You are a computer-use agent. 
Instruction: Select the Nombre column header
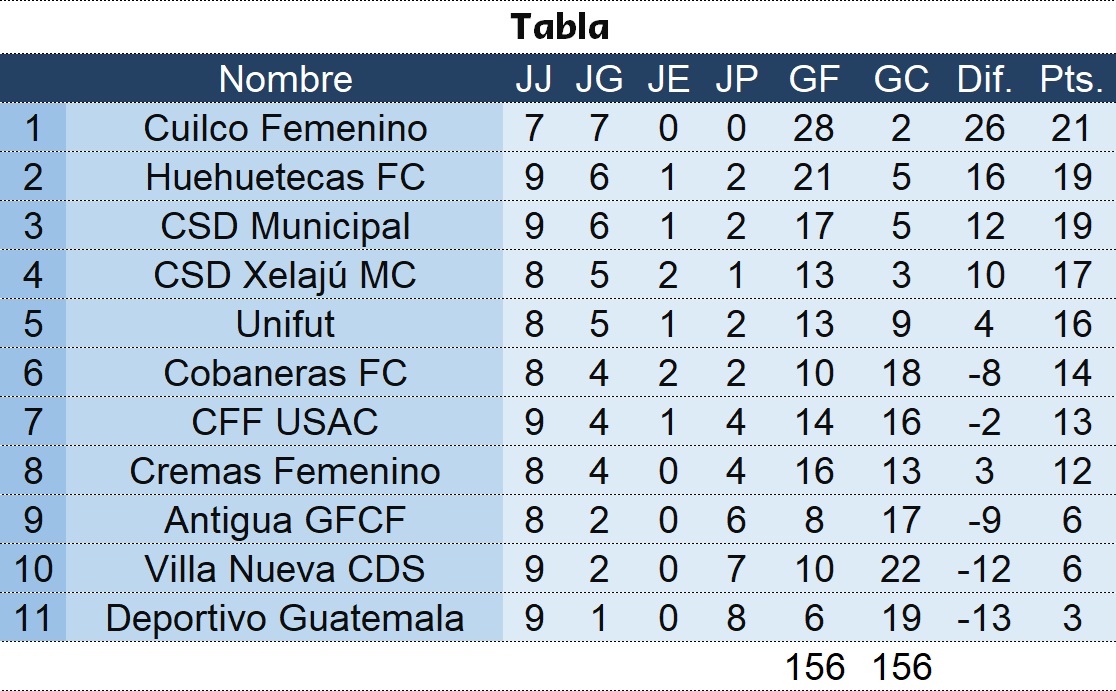tap(285, 79)
